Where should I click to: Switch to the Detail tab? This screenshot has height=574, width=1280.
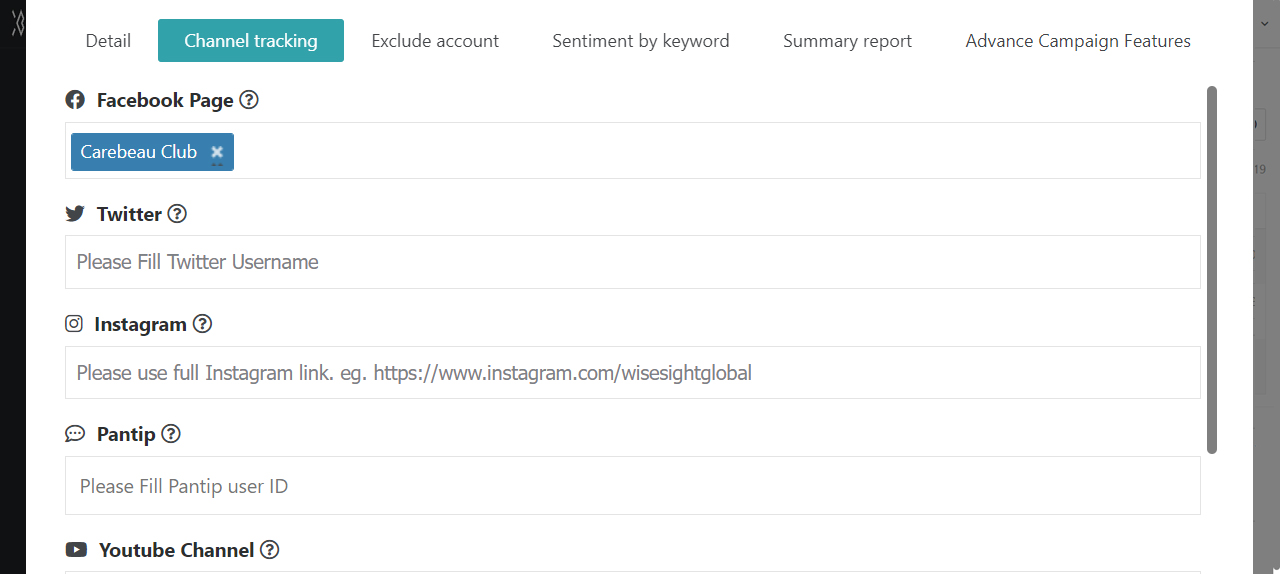[x=108, y=41]
